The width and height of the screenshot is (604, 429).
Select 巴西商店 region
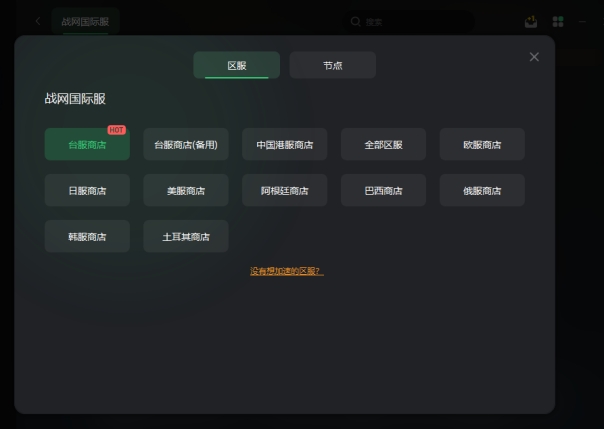pyautogui.click(x=383, y=190)
